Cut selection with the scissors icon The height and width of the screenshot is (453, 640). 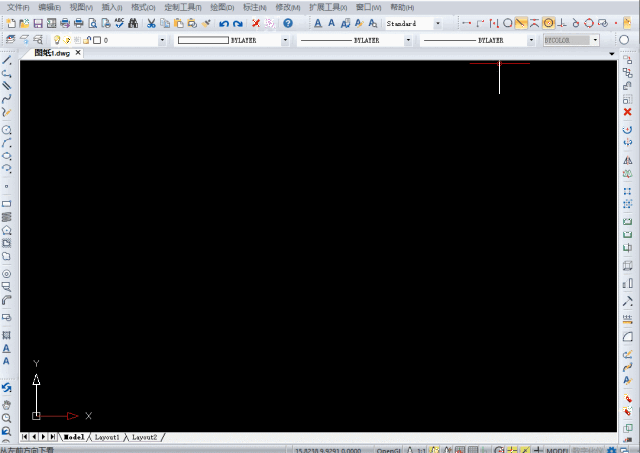(x=151, y=23)
